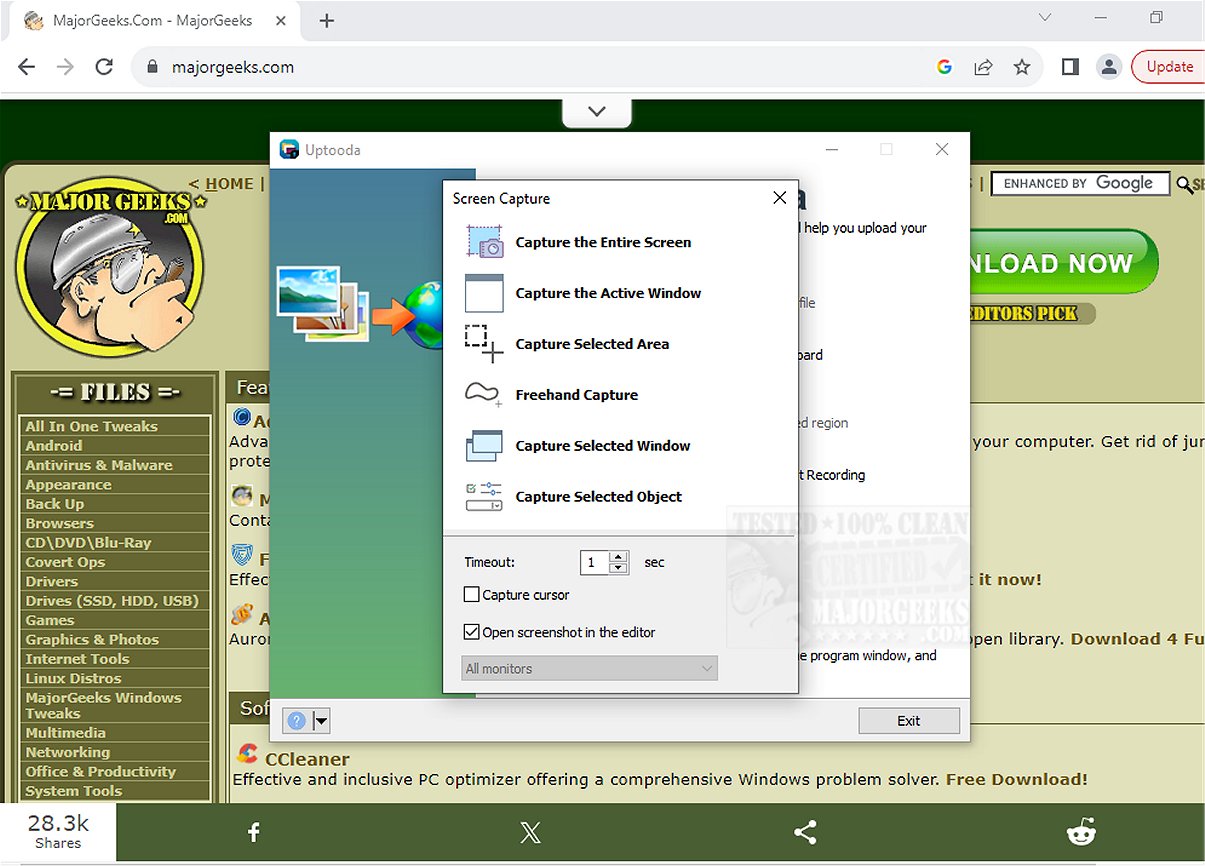
Task: Click CCleaner Free Download link
Action: (x=1016, y=779)
